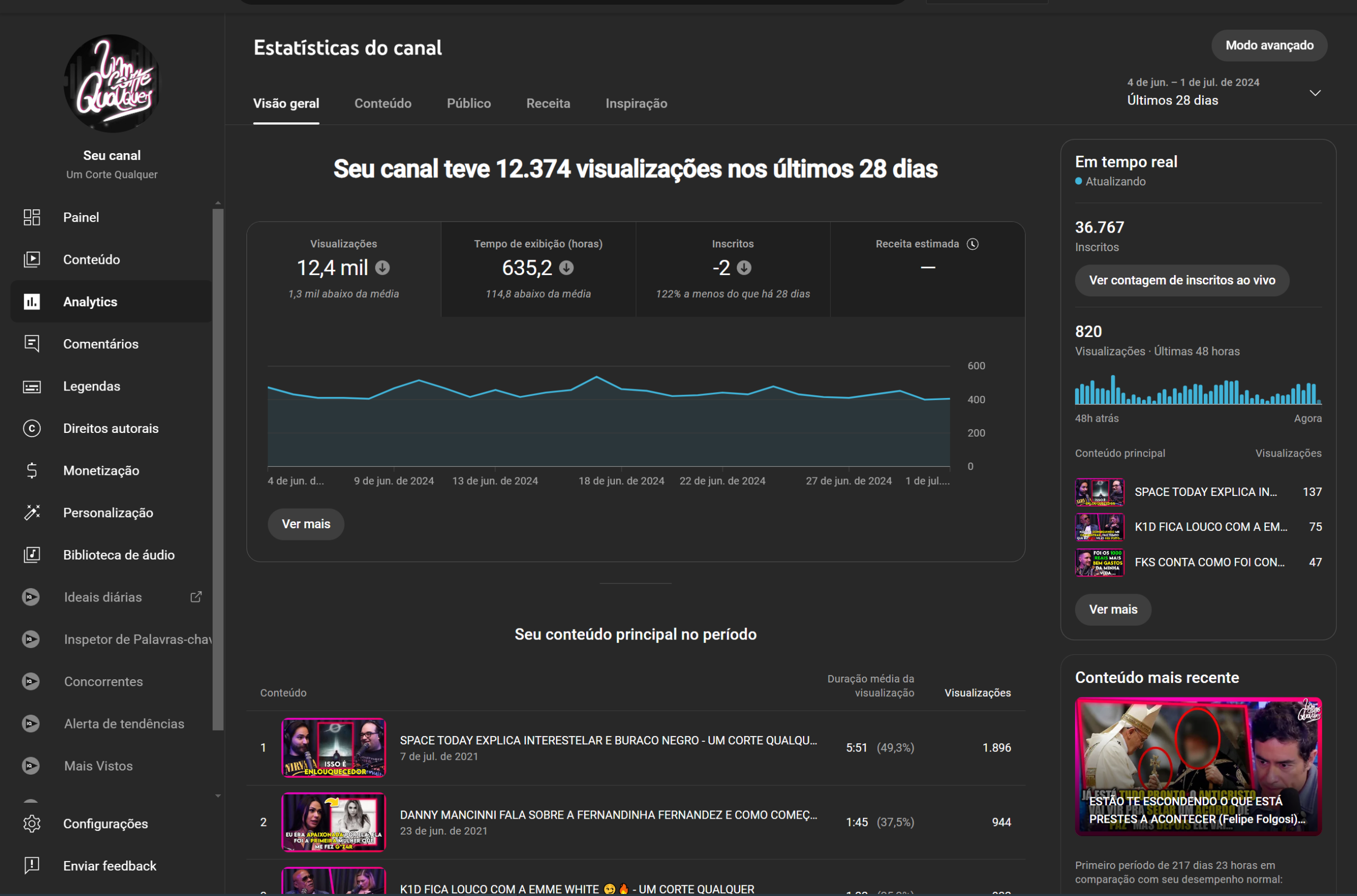
Task: Open Comentários from the sidebar
Action: point(101,343)
